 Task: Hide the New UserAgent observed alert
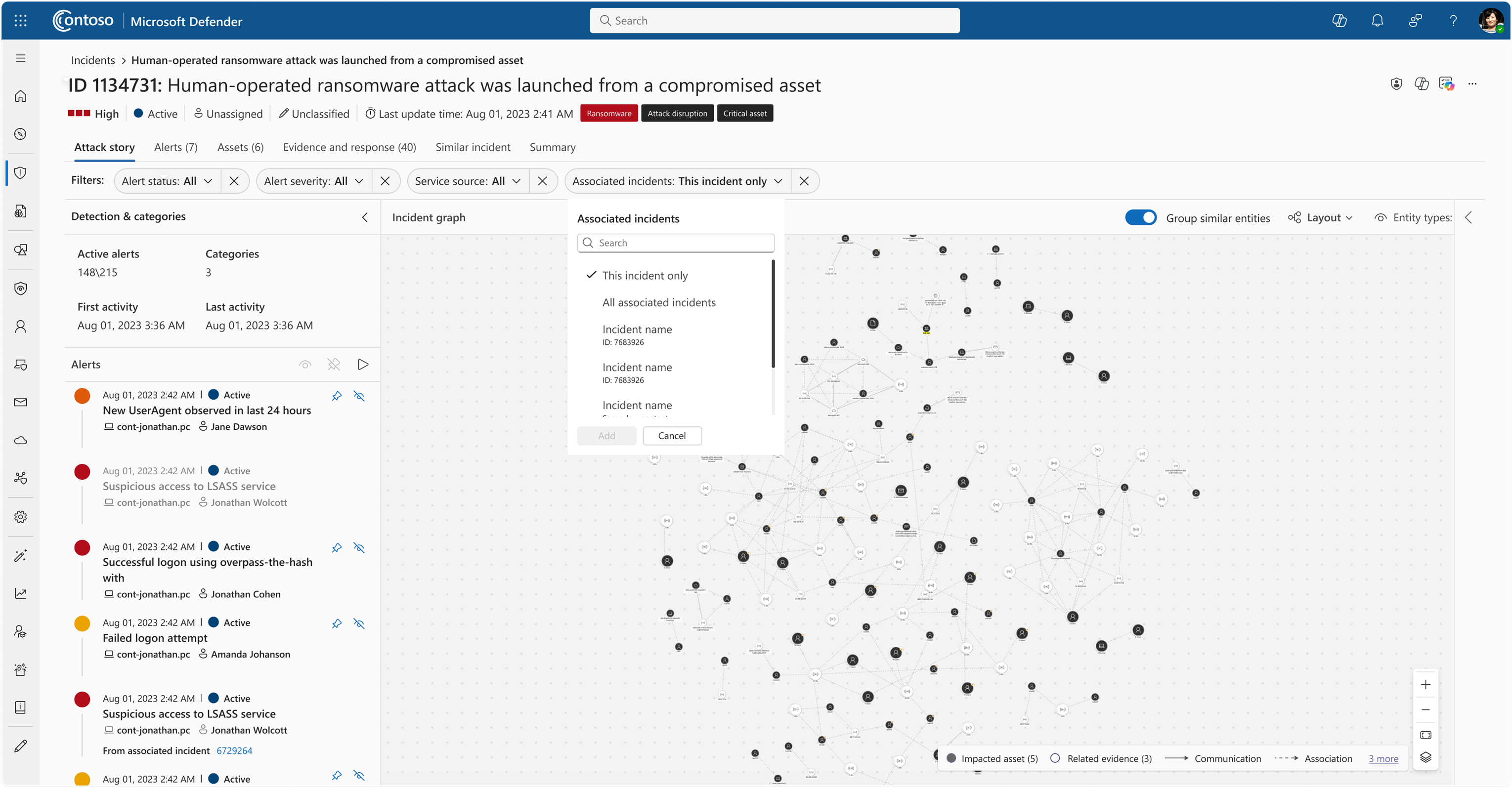359,396
